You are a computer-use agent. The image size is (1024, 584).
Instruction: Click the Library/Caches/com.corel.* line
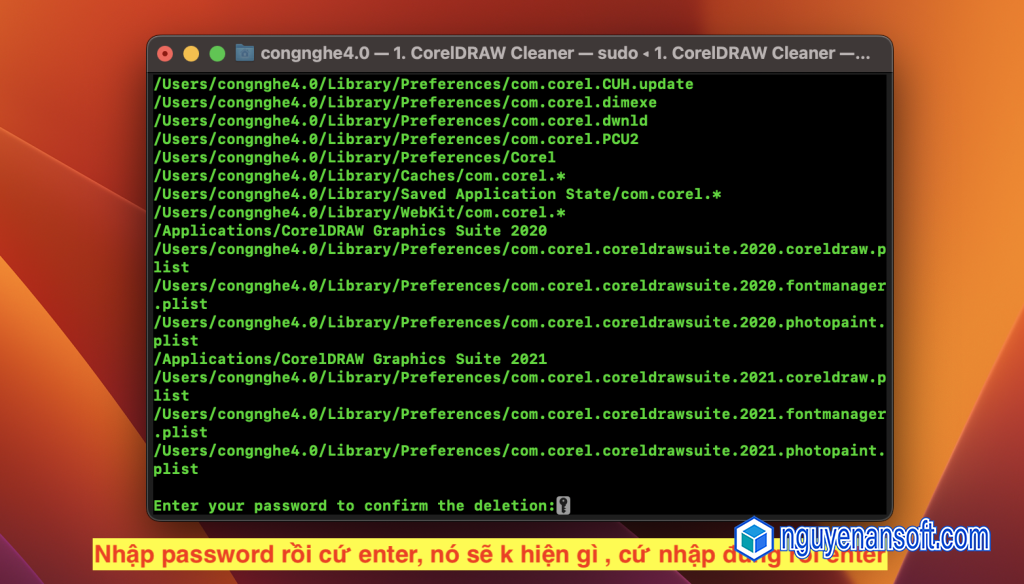(360, 175)
